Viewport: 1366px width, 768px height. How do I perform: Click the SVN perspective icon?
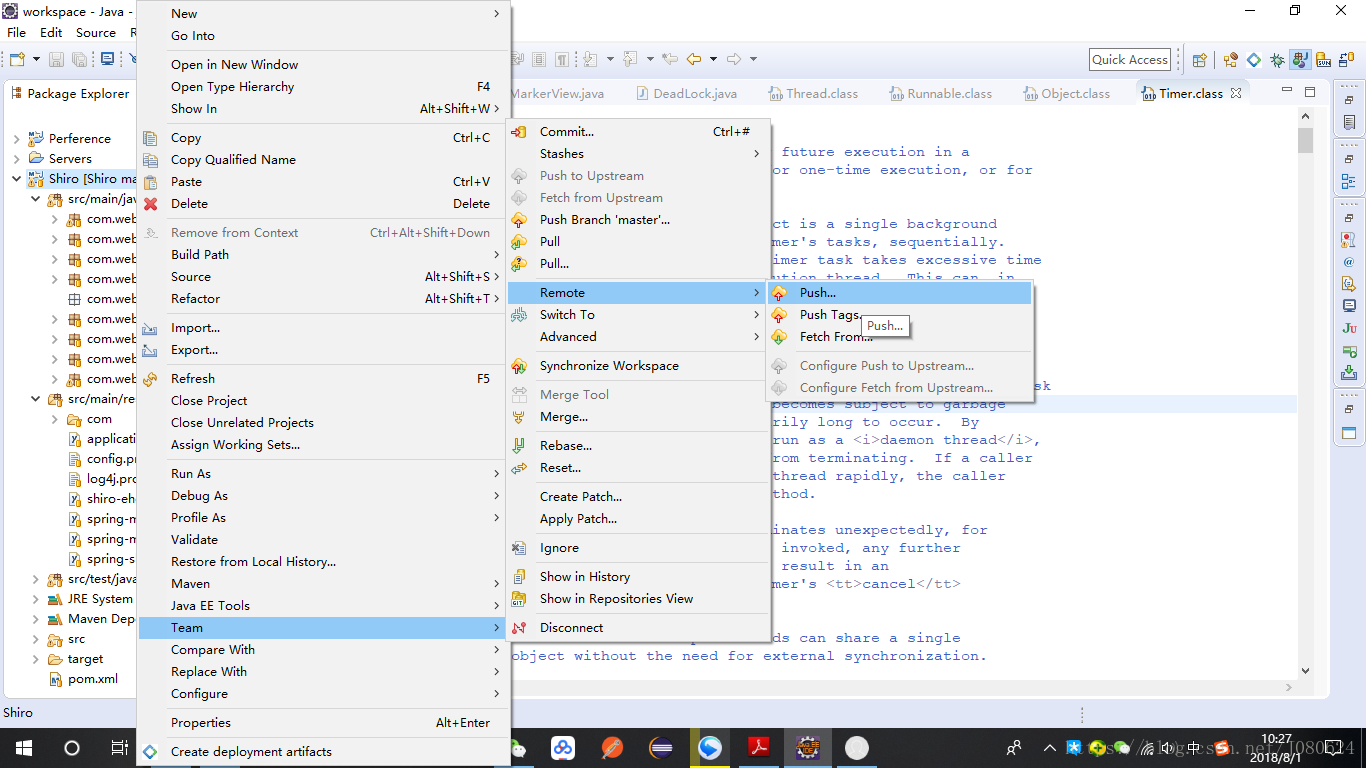click(x=1323, y=60)
